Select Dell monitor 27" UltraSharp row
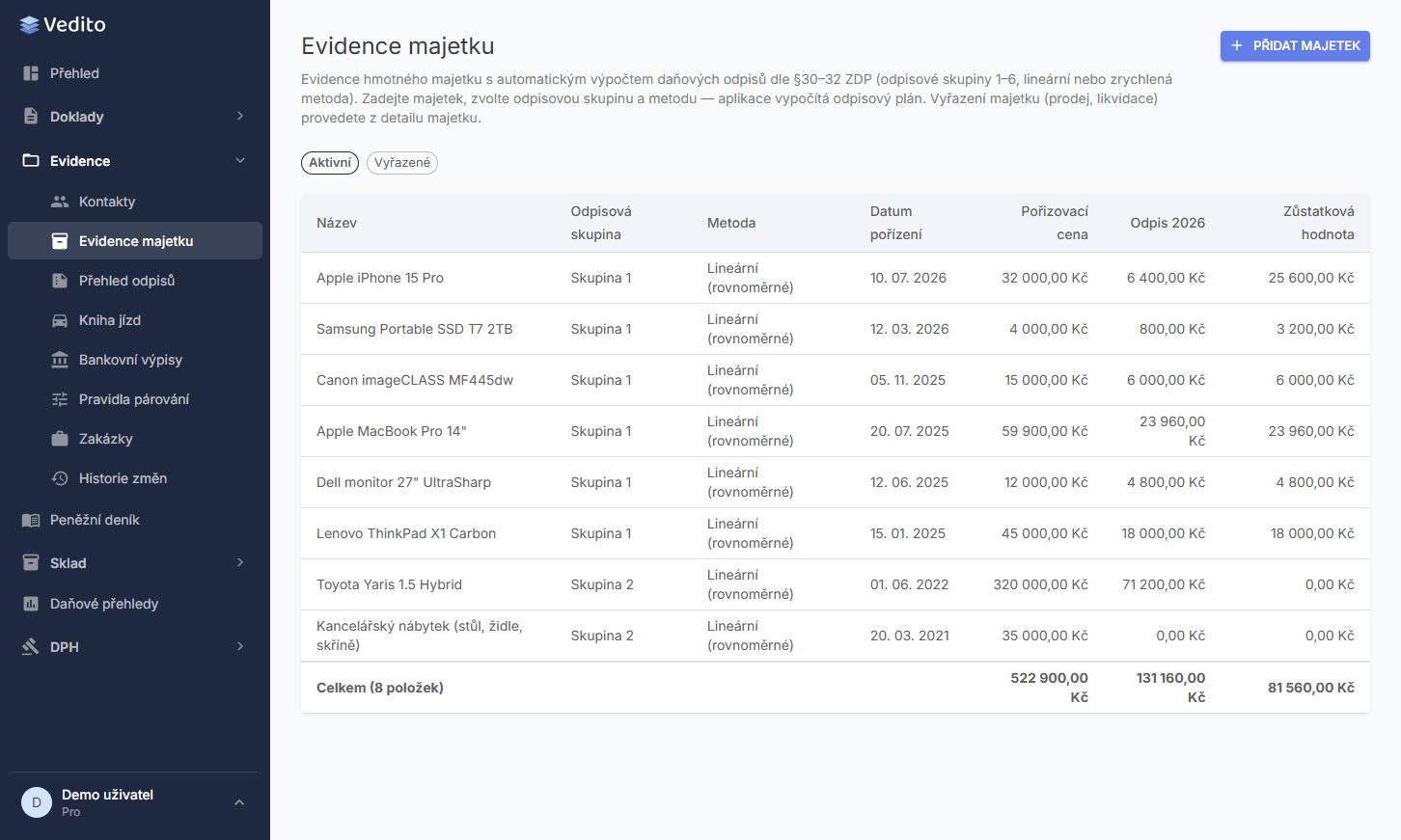Screen dimensions: 1401x840 [836, 482]
